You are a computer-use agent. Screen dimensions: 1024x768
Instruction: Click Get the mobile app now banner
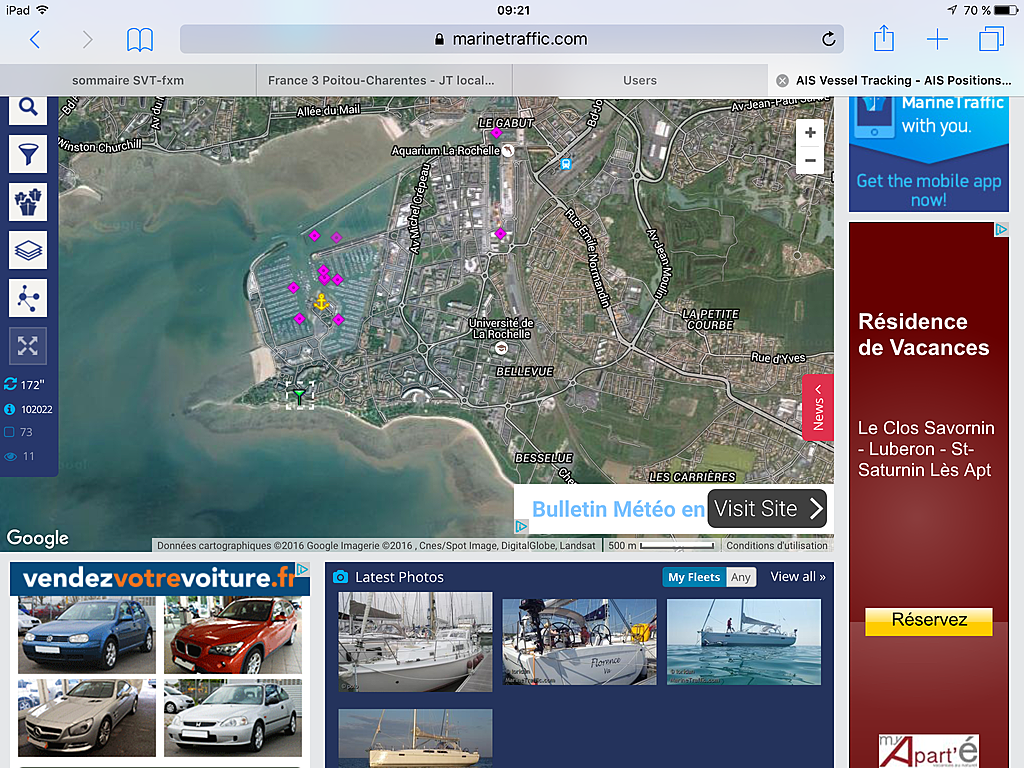(x=929, y=154)
